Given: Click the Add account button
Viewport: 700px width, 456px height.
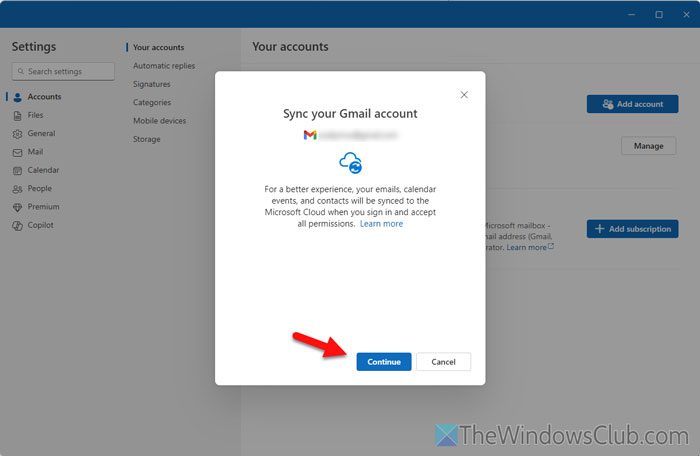Looking at the screenshot, I should [x=632, y=104].
